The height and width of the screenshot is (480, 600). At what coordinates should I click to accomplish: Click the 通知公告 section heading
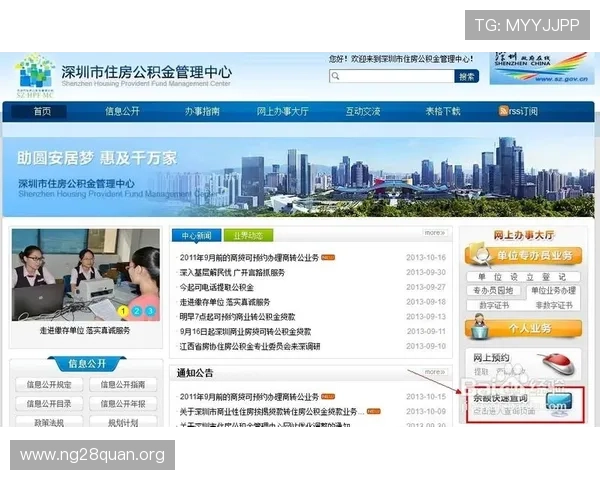(195, 373)
